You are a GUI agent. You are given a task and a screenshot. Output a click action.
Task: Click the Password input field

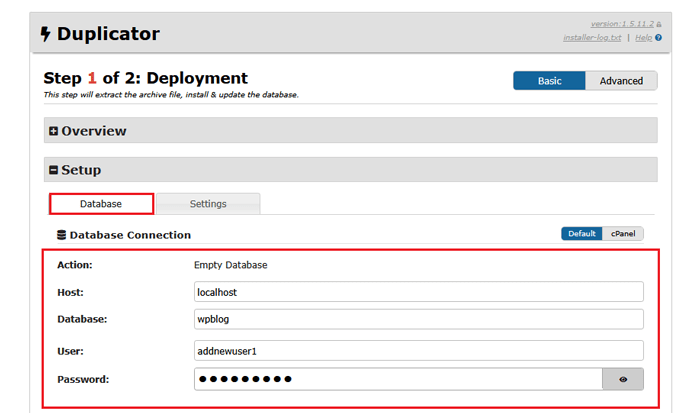(398, 379)
